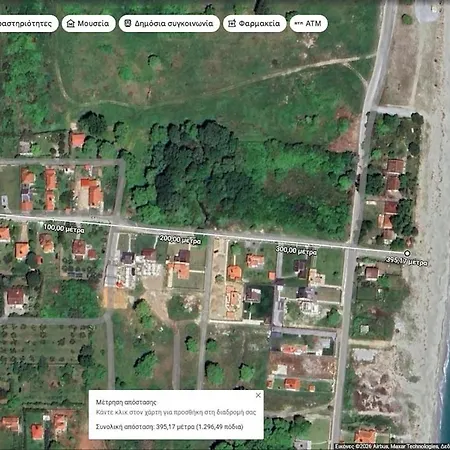Click the Συνολική απόσταση total distance text
The image size is (450, 450).
(x=170, y=427)
